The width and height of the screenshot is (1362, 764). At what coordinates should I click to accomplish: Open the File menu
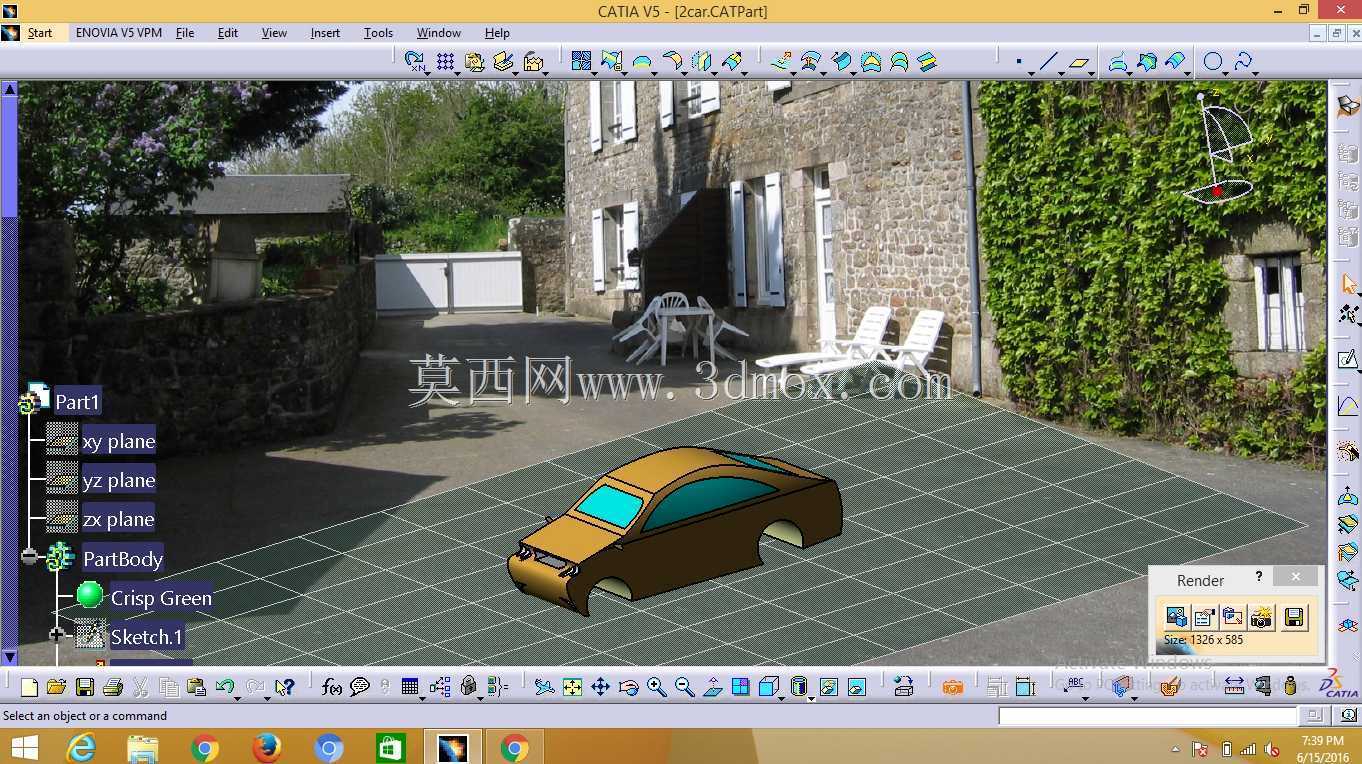coord(185,33)
